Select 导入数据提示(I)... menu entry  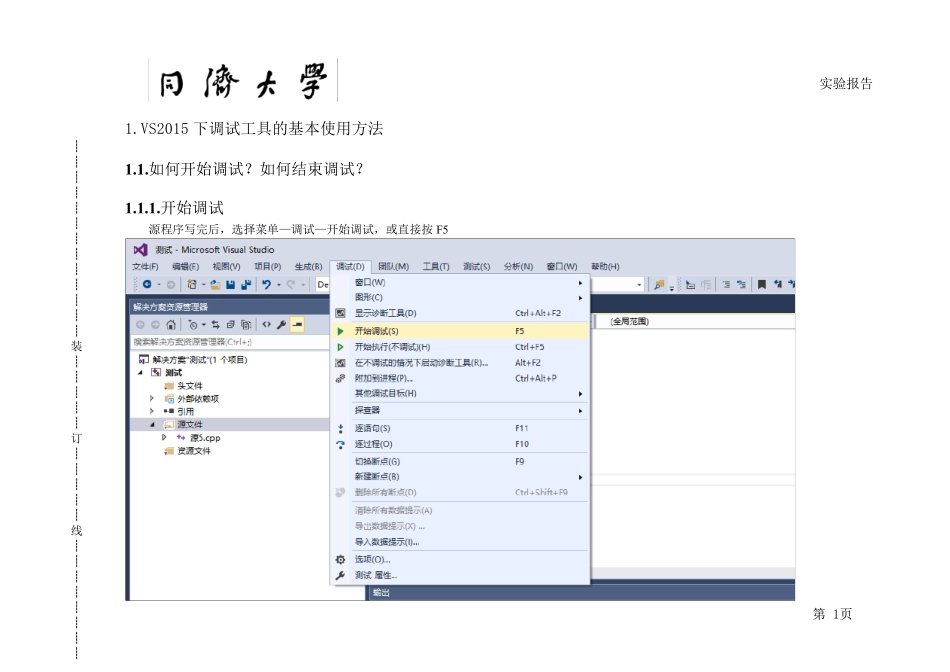tap(460, 542)
